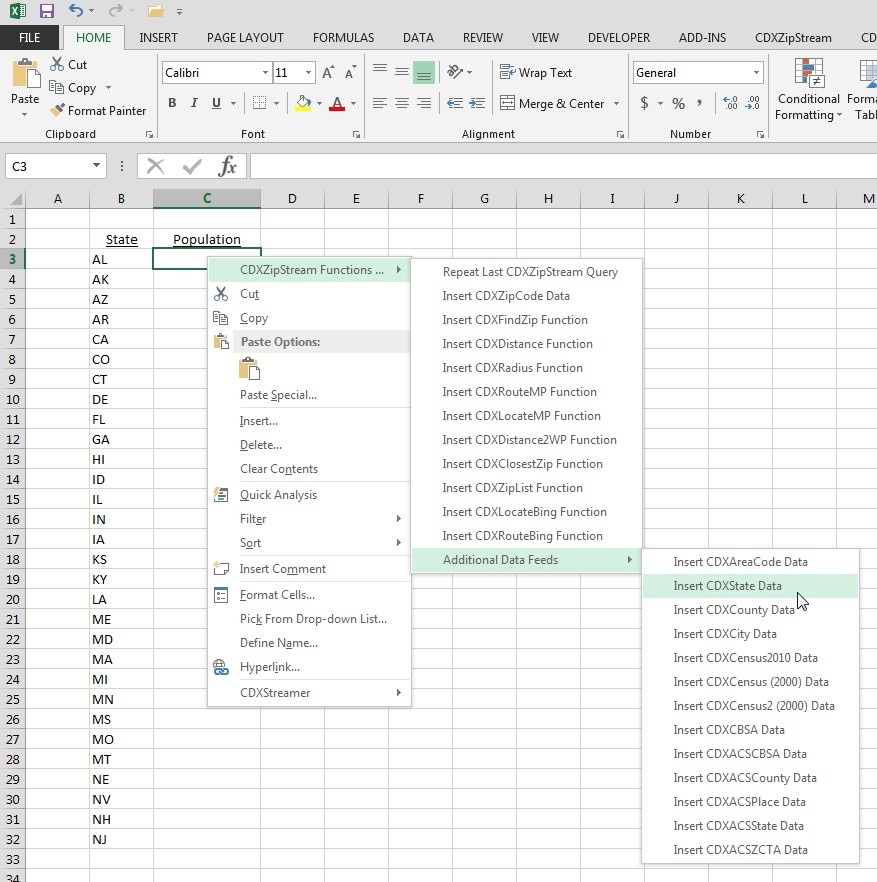
Task: Open the General number format dropdown
Action: click(x=757, y=73)
